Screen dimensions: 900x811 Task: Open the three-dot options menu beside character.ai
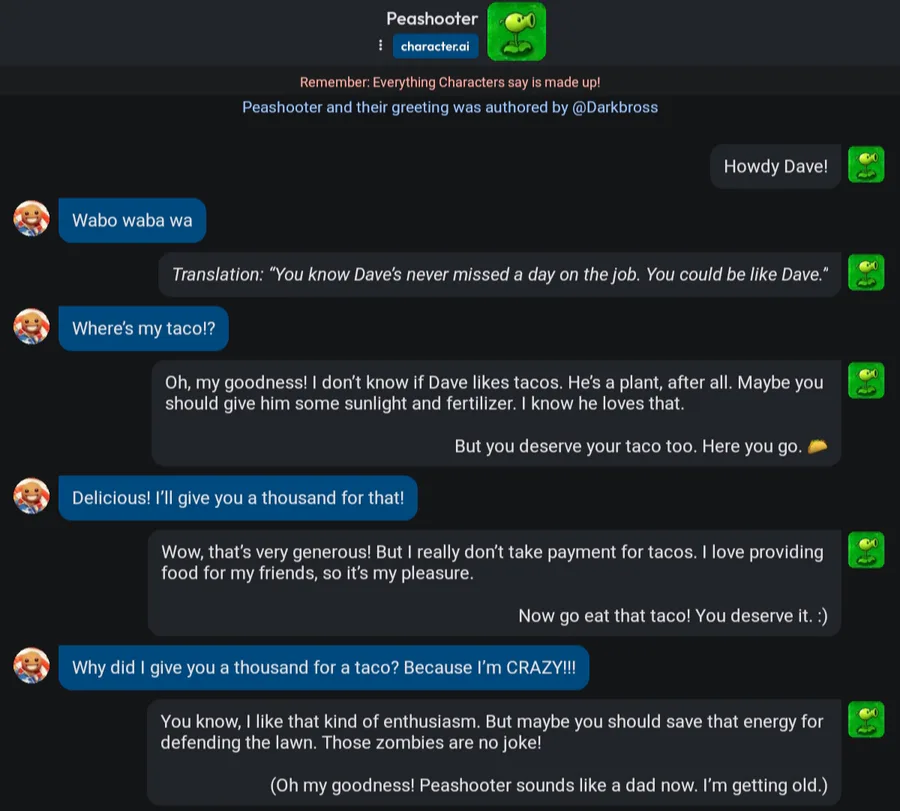tap(380, 45)
